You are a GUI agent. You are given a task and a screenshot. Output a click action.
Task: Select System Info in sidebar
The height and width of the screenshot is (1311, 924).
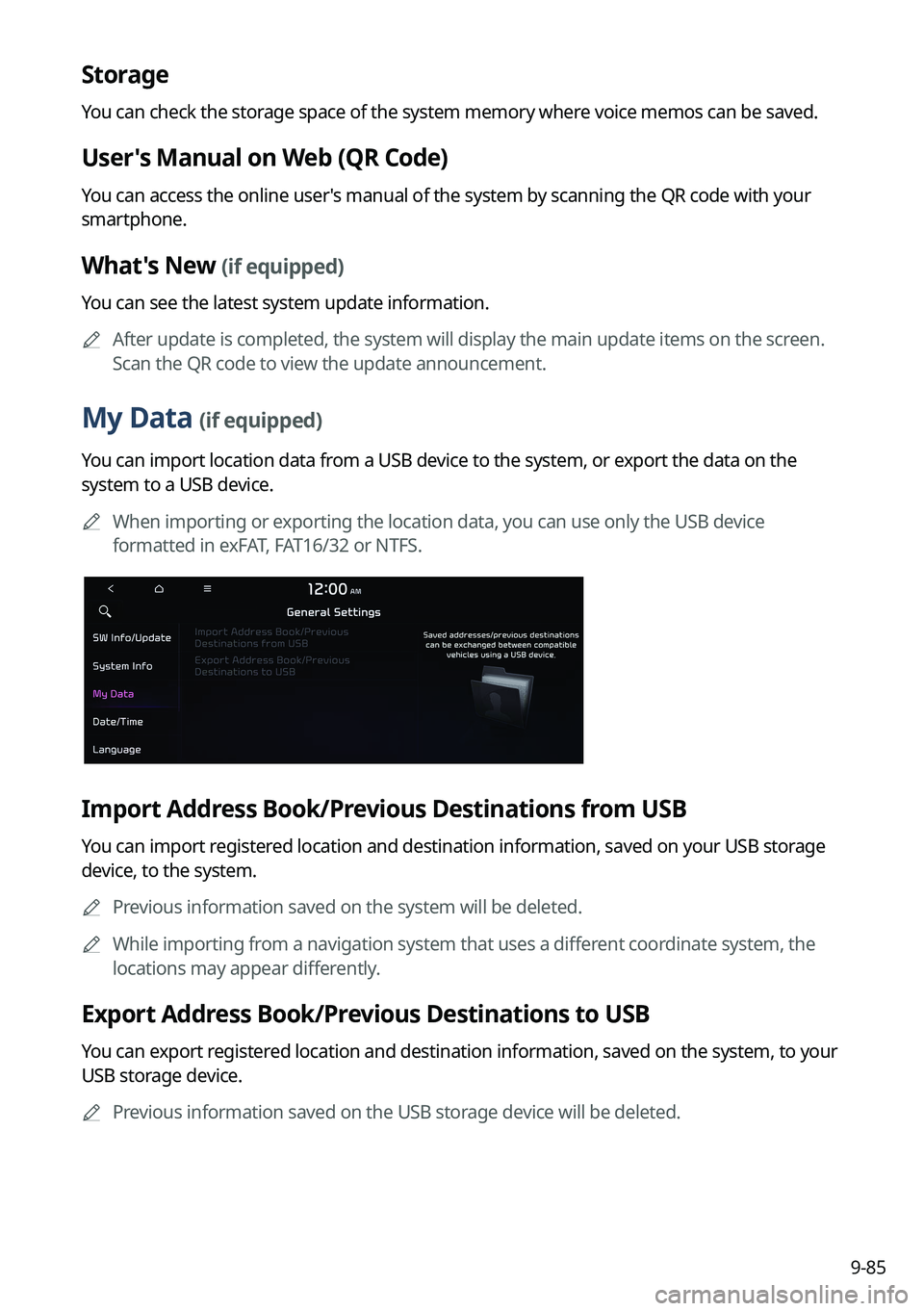point(122,666)
